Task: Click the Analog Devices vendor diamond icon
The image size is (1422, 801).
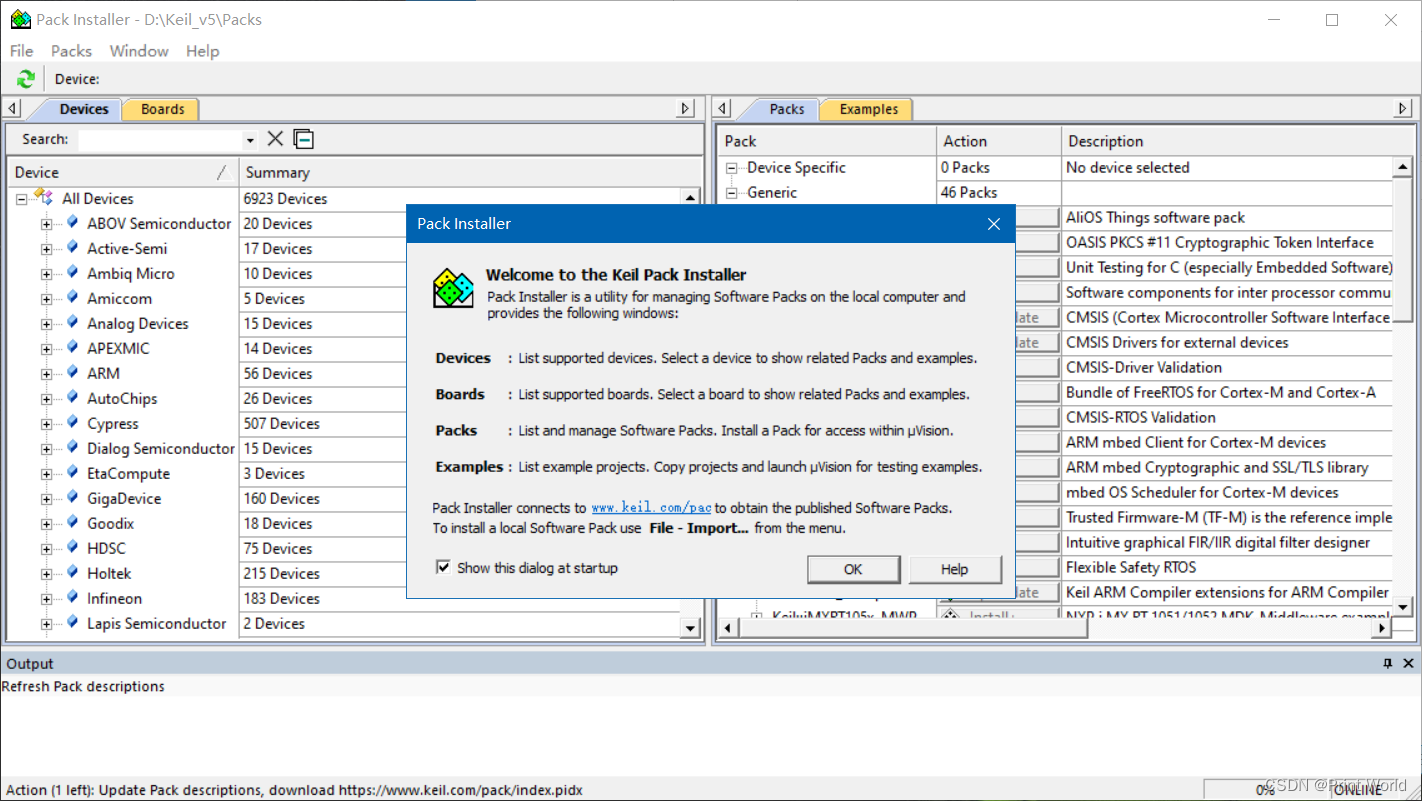Action: pos(72,322)
